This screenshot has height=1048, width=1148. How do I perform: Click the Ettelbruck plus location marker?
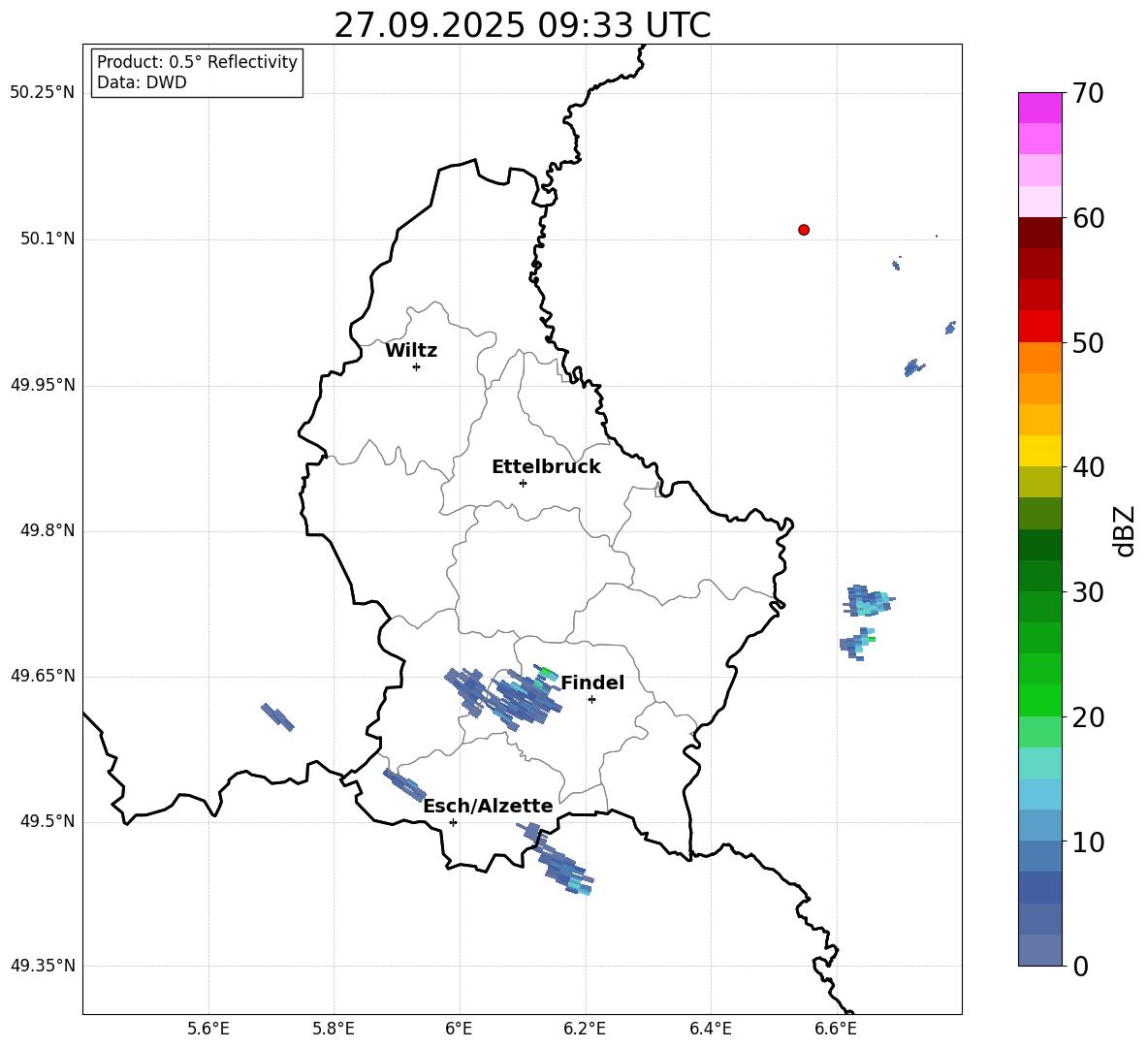[523, 483]
